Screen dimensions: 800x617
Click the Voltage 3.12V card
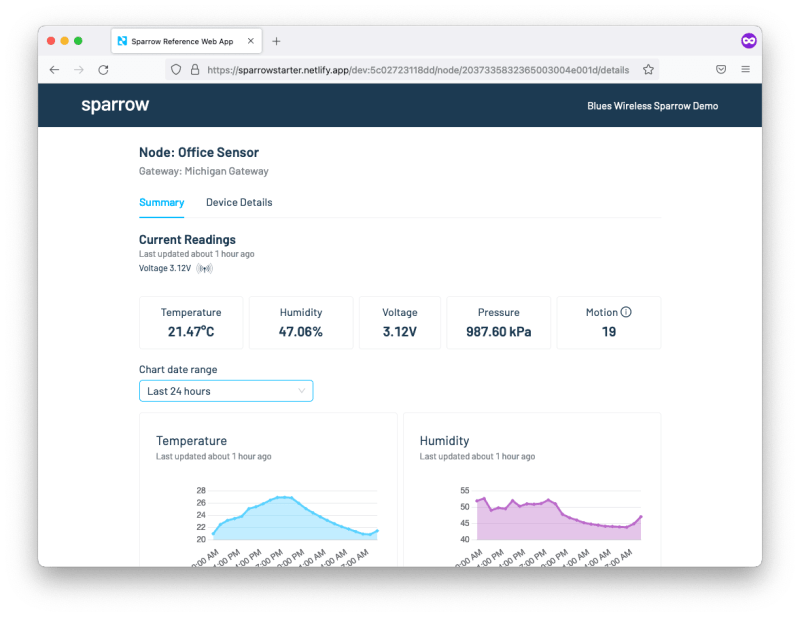point(400,323)
